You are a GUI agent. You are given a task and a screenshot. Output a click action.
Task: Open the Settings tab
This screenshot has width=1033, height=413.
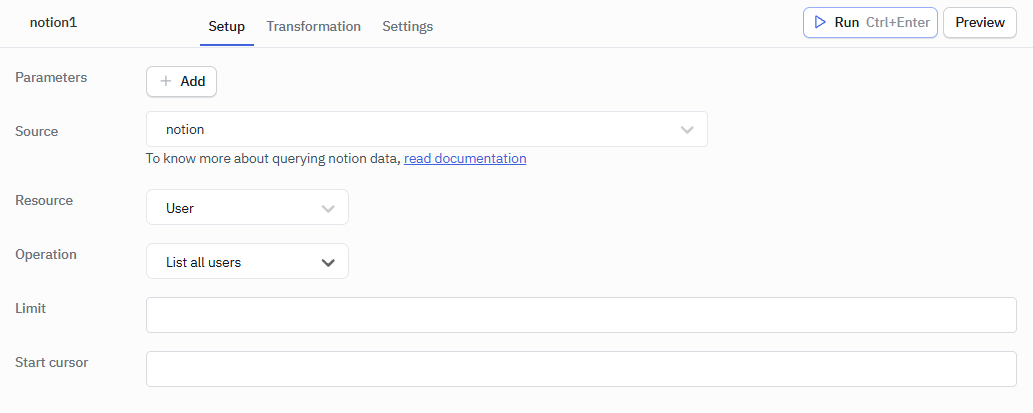(408, 26)
